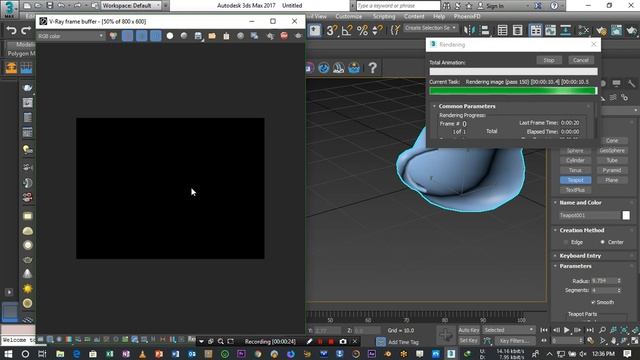Select the Cylinder primitive button
Image resolution: width=640 pixels, height=360 pixels.
pos(575,160)
